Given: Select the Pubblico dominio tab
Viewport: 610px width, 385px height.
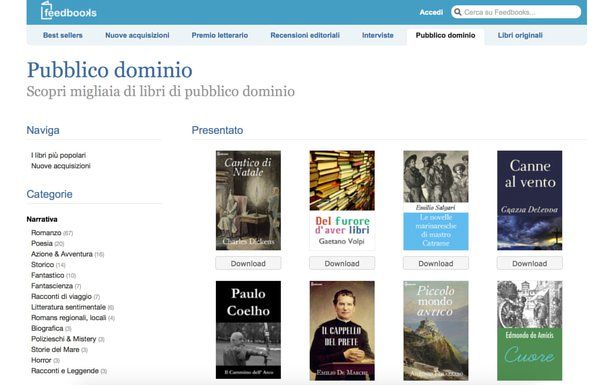Looking at the screenshot, I should [x=445, y=35].
